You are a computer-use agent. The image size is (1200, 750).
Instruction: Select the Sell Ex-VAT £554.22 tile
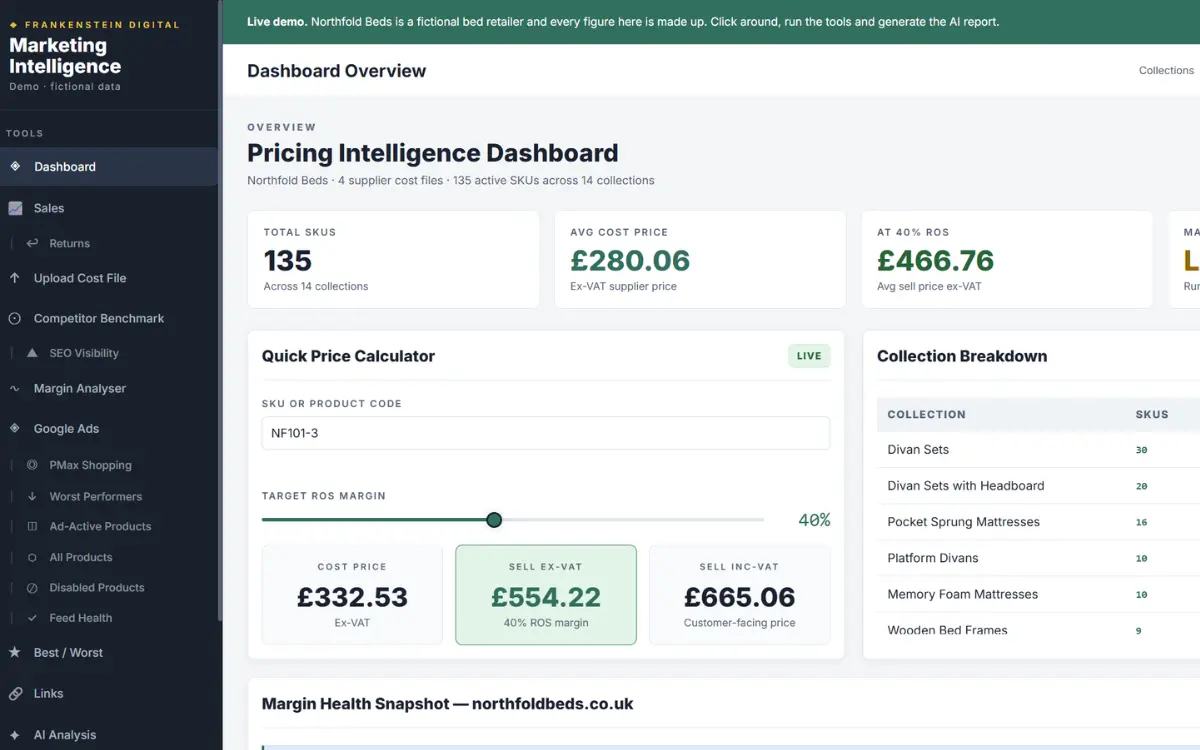coord(546,595)
